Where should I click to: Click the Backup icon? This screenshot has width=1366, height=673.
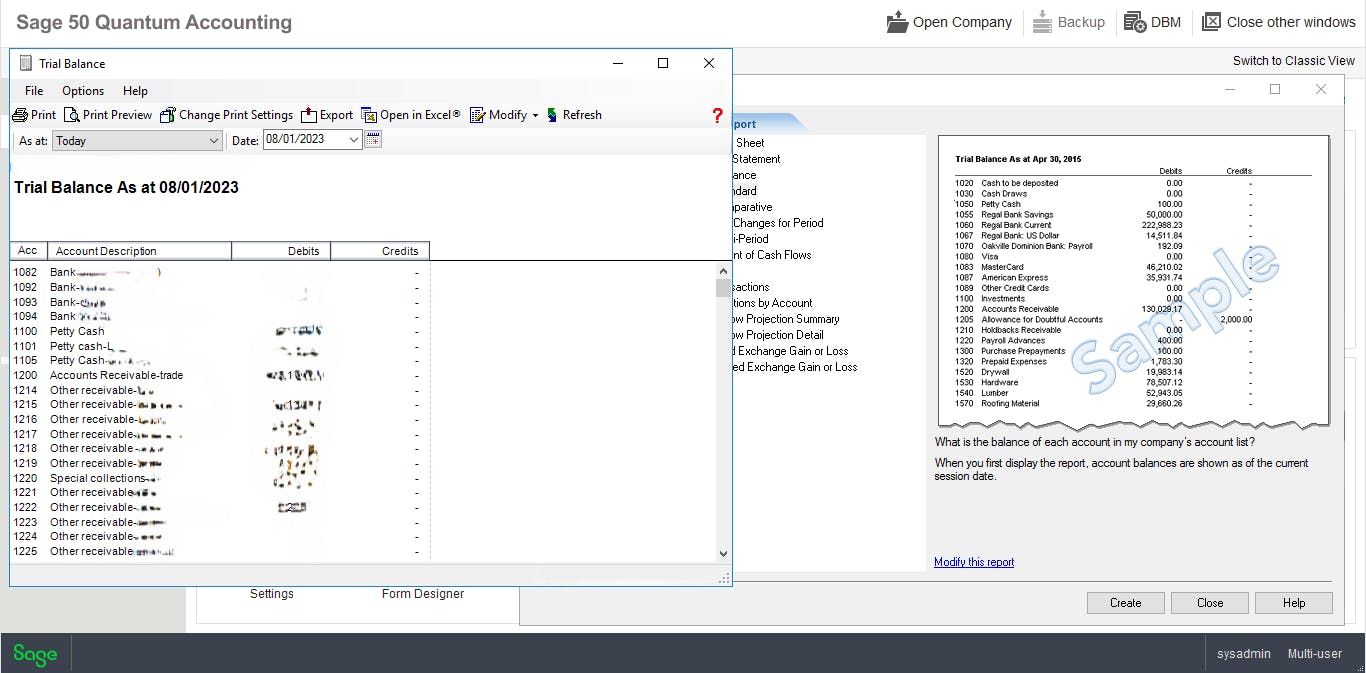1069,21
